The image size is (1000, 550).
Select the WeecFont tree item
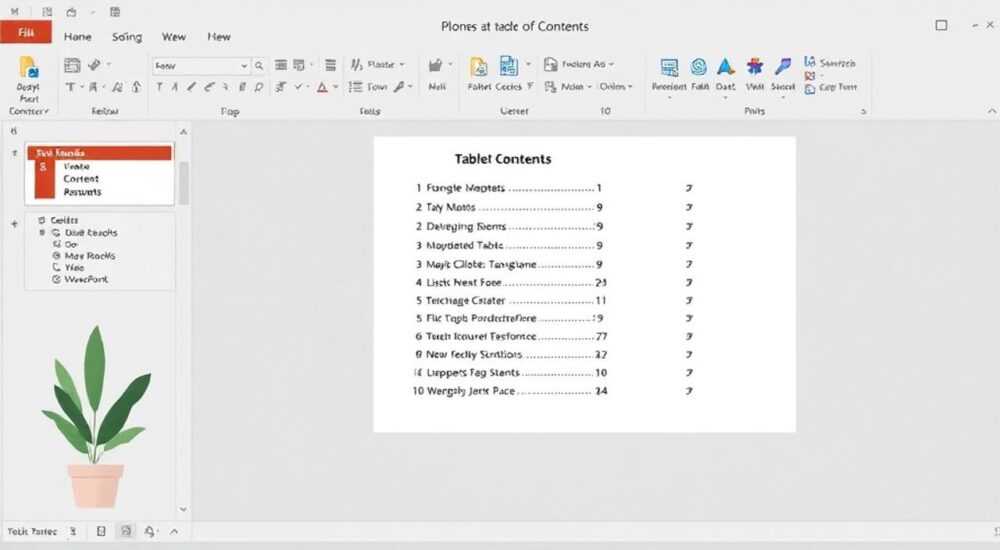86,279
